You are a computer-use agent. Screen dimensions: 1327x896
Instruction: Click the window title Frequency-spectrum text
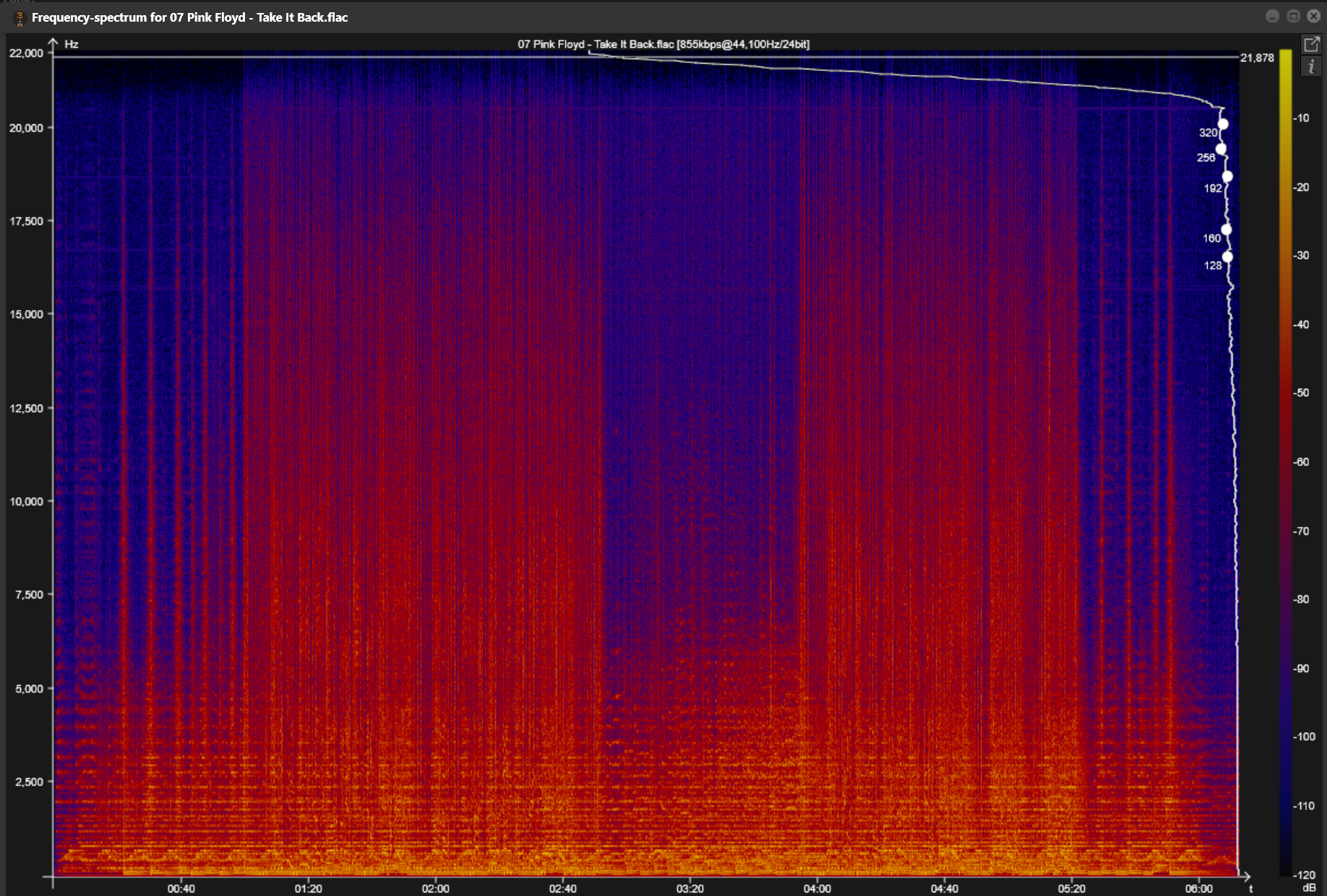pyautogui.click(x=189, y=17)
